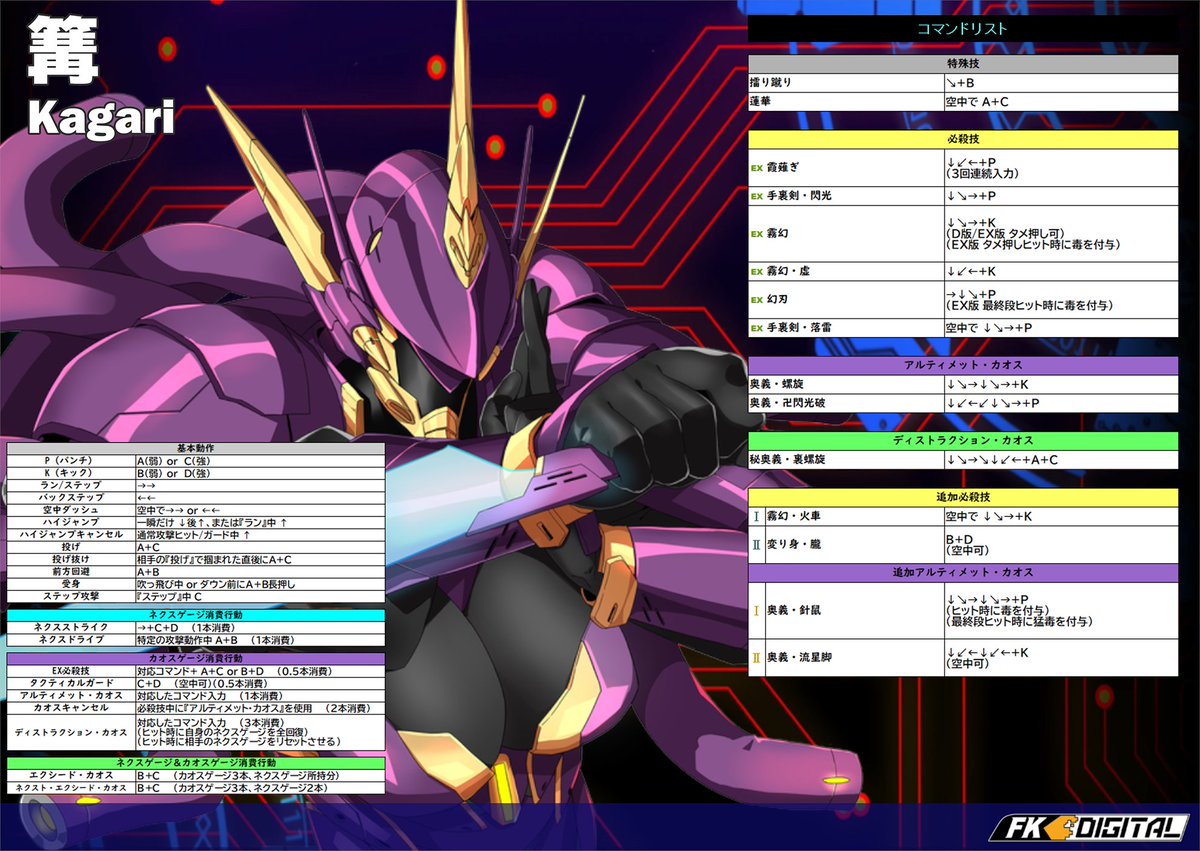This screenshot has width=1200, height=851.
Task: Click the move name 奥義・針鼠
Action: [x=794, y=609]
